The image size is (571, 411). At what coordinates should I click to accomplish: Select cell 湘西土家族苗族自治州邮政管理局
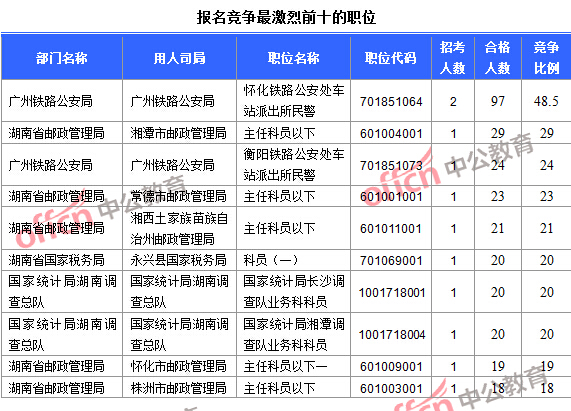click(179, 229)
